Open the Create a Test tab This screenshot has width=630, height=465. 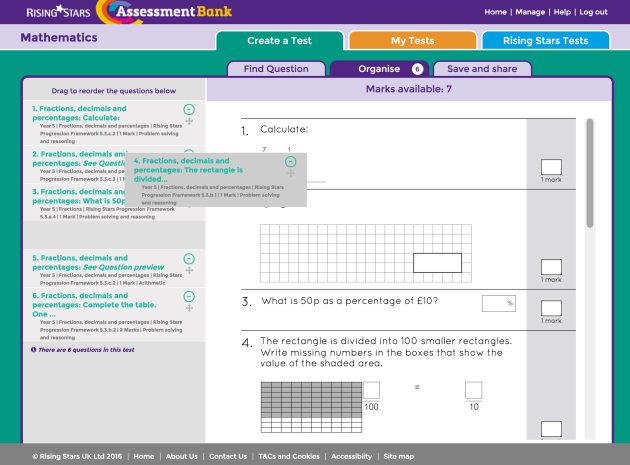click(x=280, y=41)
